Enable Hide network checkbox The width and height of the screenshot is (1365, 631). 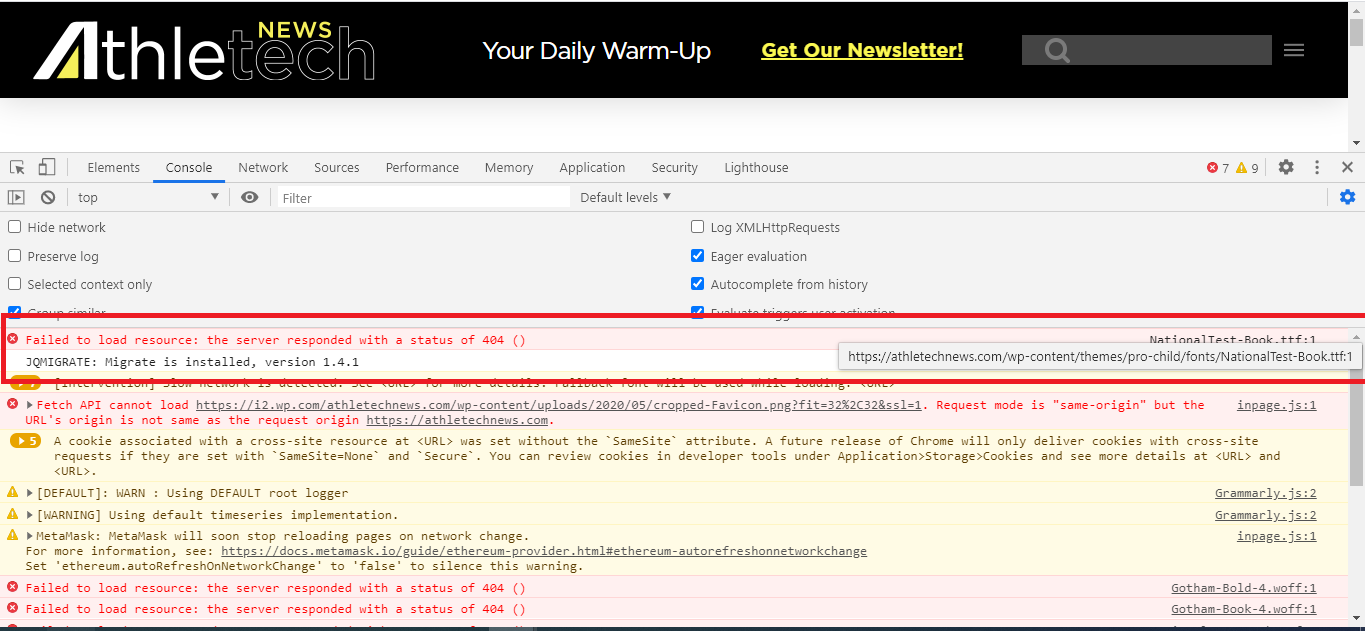click(14, 227)
